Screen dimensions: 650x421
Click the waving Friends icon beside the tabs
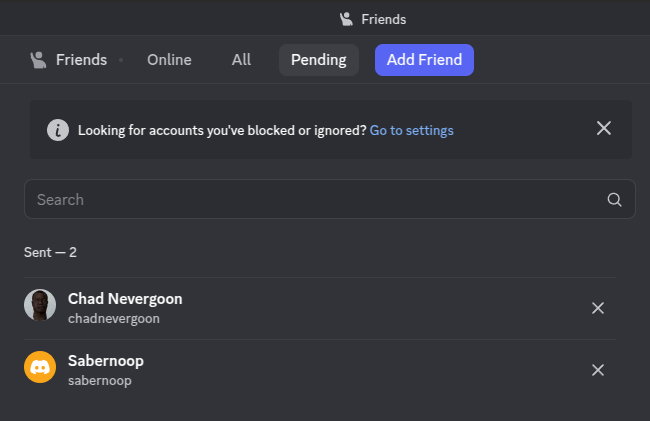point(38,60)
